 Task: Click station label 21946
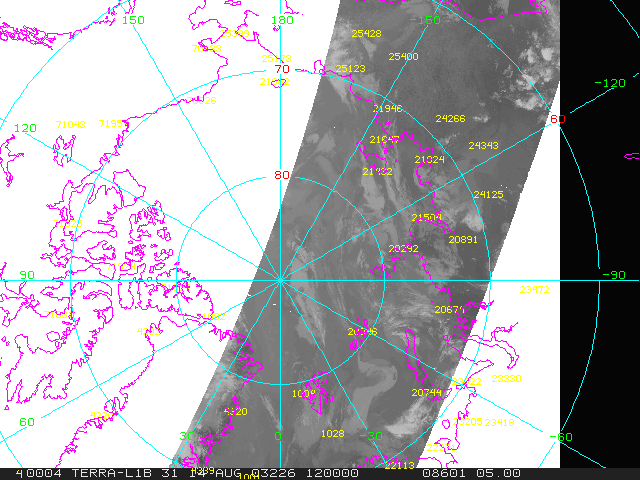pos(387,109)
